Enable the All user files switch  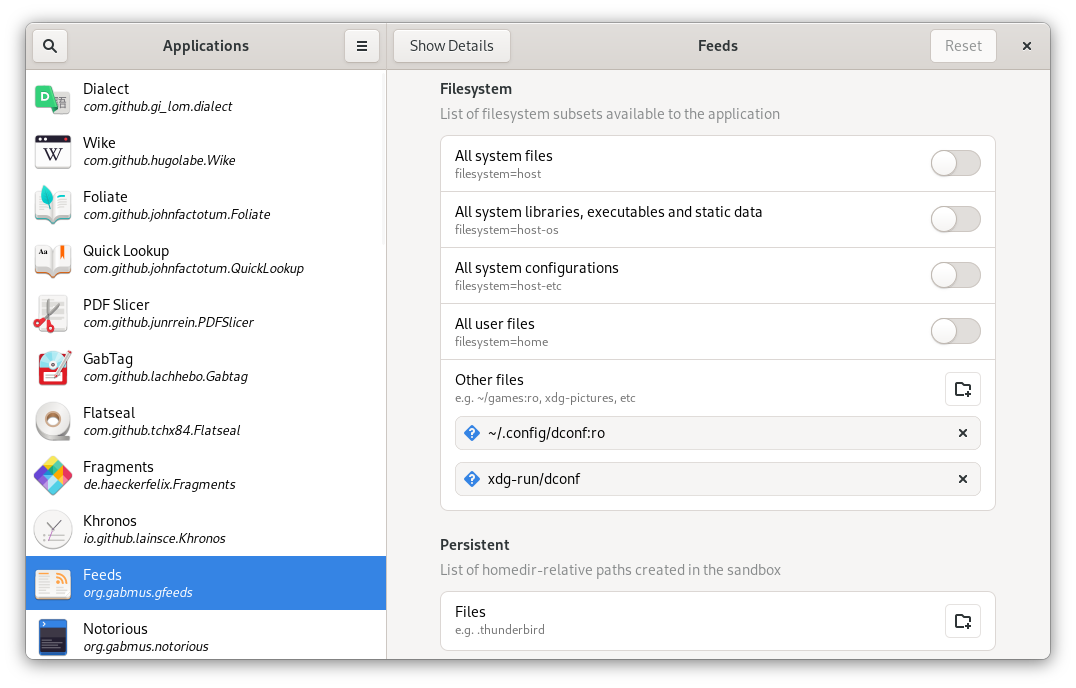click(955, 331)
